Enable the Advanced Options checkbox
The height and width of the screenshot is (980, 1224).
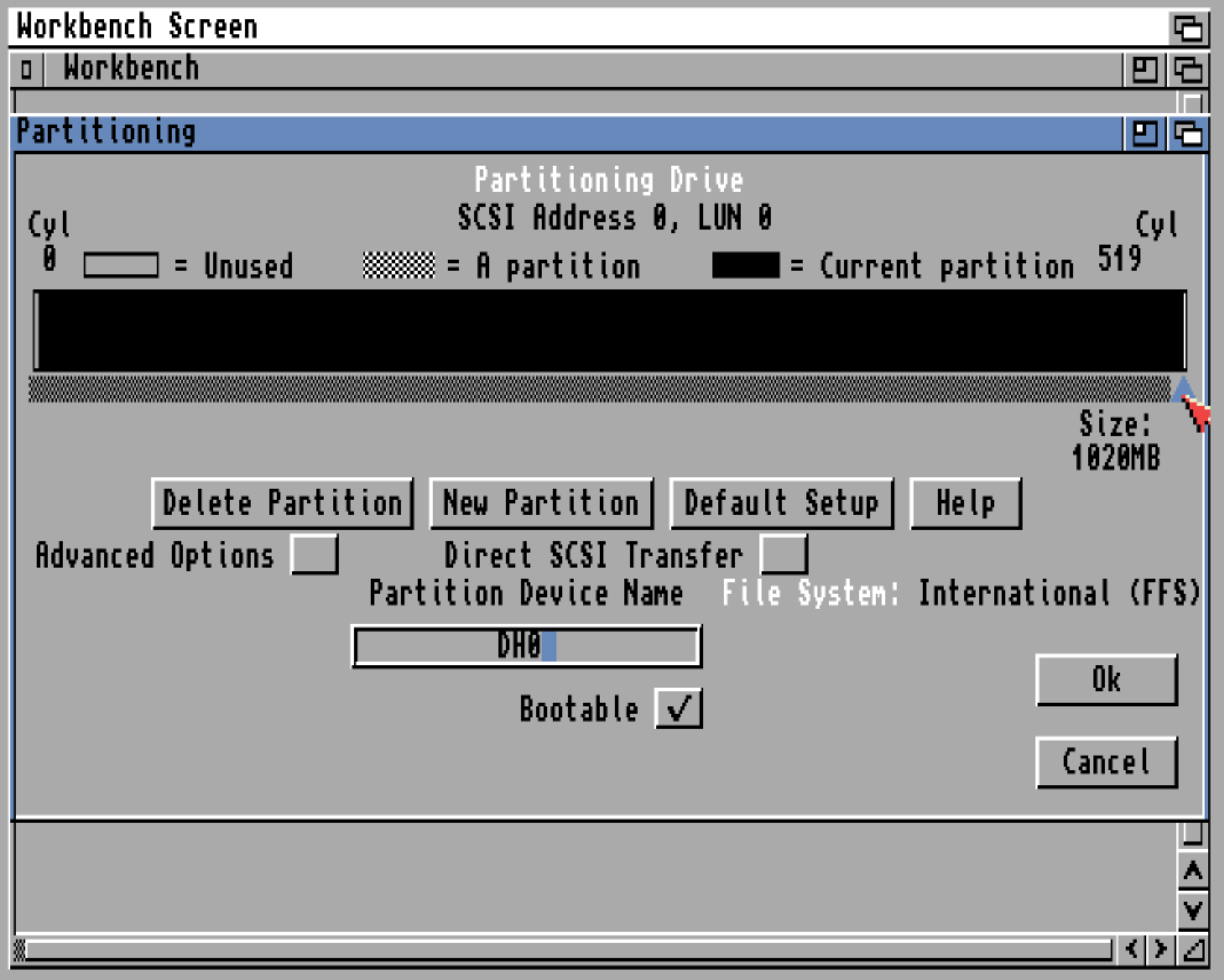tap(314, 554)
